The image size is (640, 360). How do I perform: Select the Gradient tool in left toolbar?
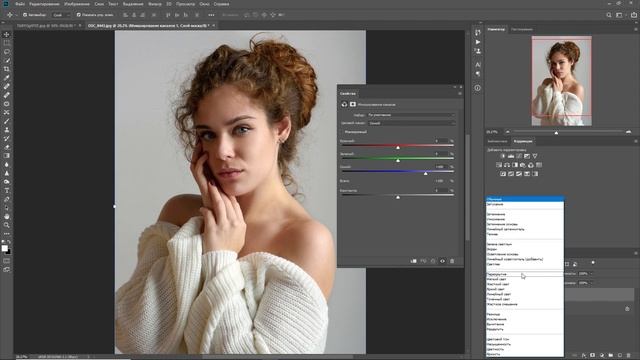pyautogui.click(x=7, y=156)
